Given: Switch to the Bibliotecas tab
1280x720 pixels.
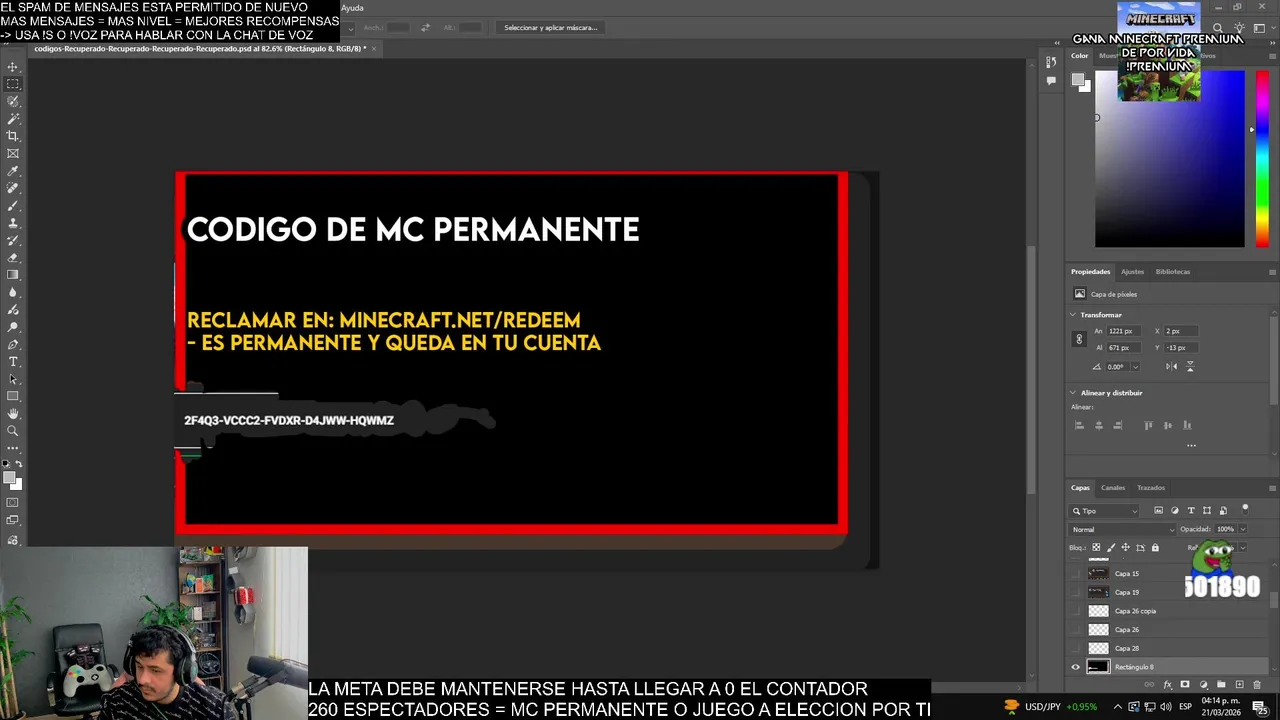Looking at the screenshot, I should (x=1173, y=272).
